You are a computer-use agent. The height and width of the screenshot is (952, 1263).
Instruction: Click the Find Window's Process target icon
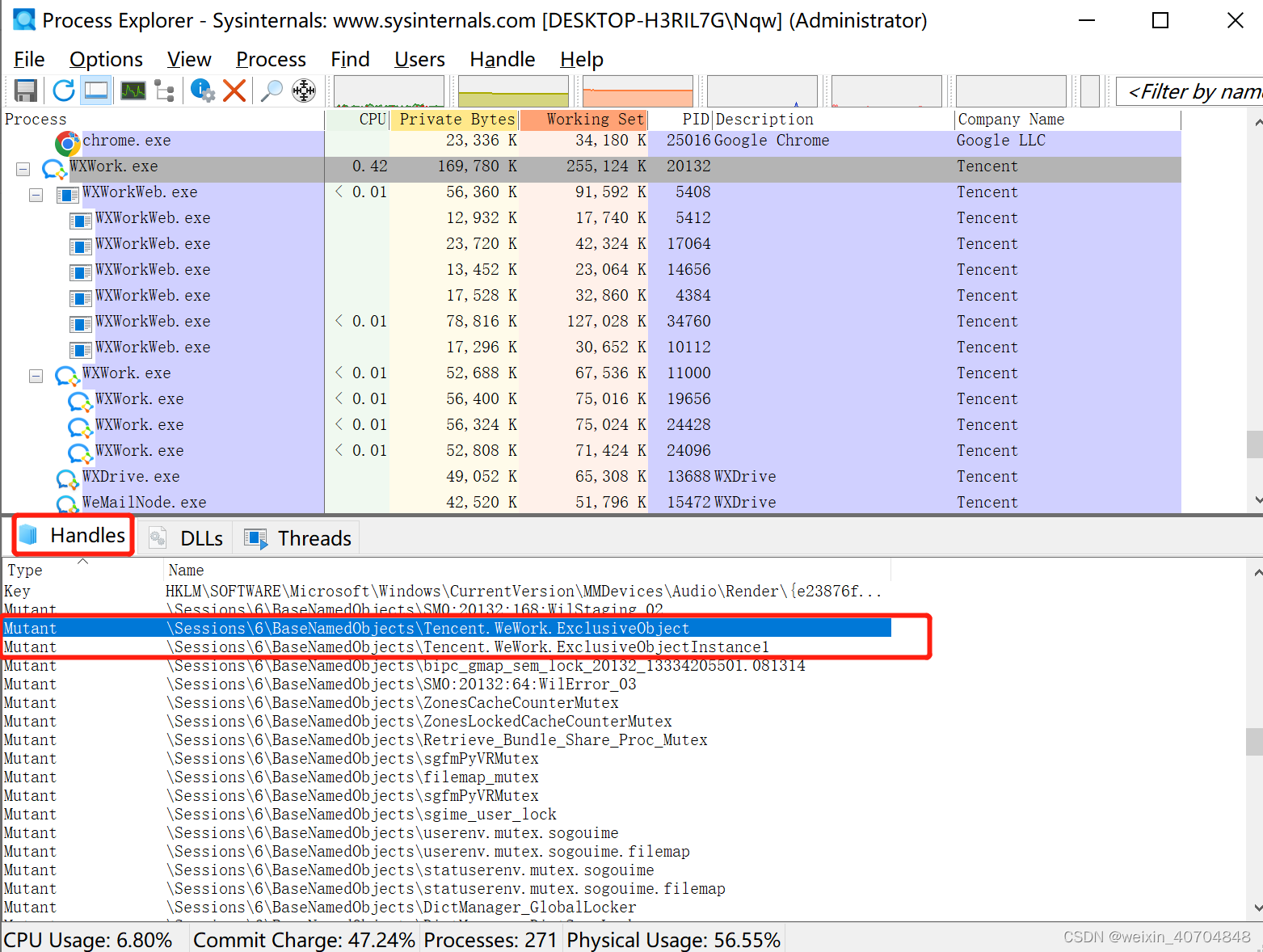pos(304,91)
